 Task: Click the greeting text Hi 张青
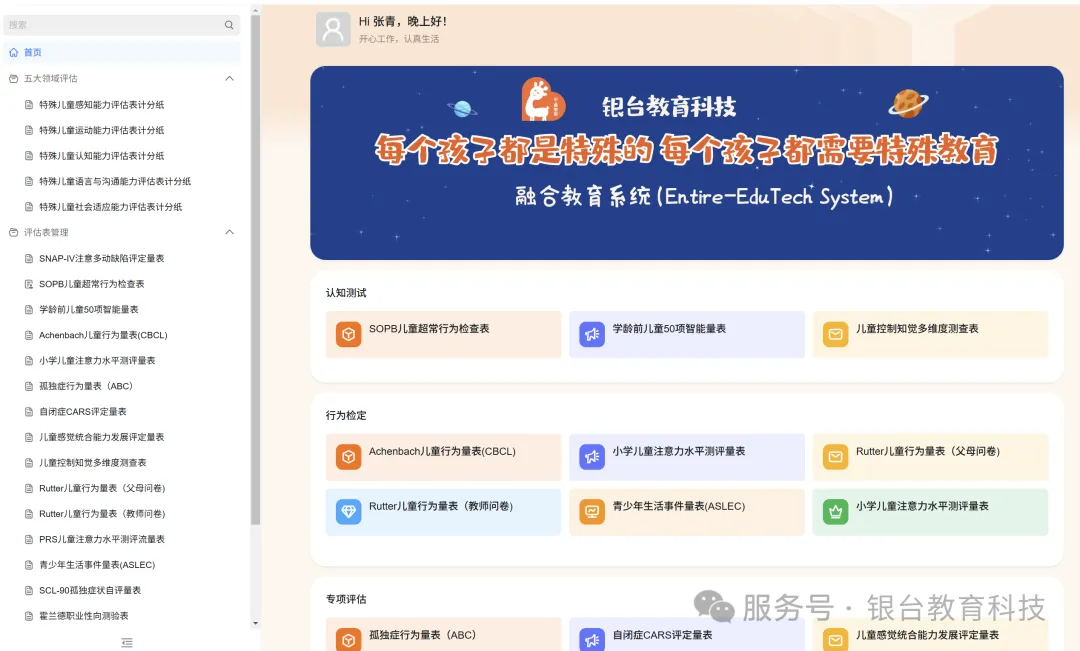403,21
